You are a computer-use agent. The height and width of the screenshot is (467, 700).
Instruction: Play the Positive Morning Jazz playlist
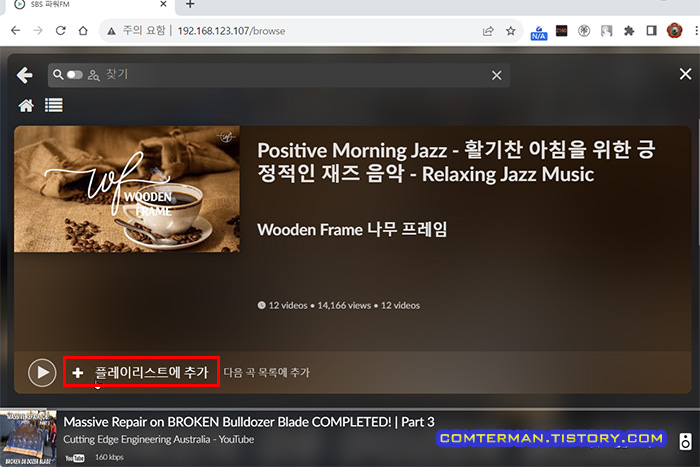coord(42,372)
